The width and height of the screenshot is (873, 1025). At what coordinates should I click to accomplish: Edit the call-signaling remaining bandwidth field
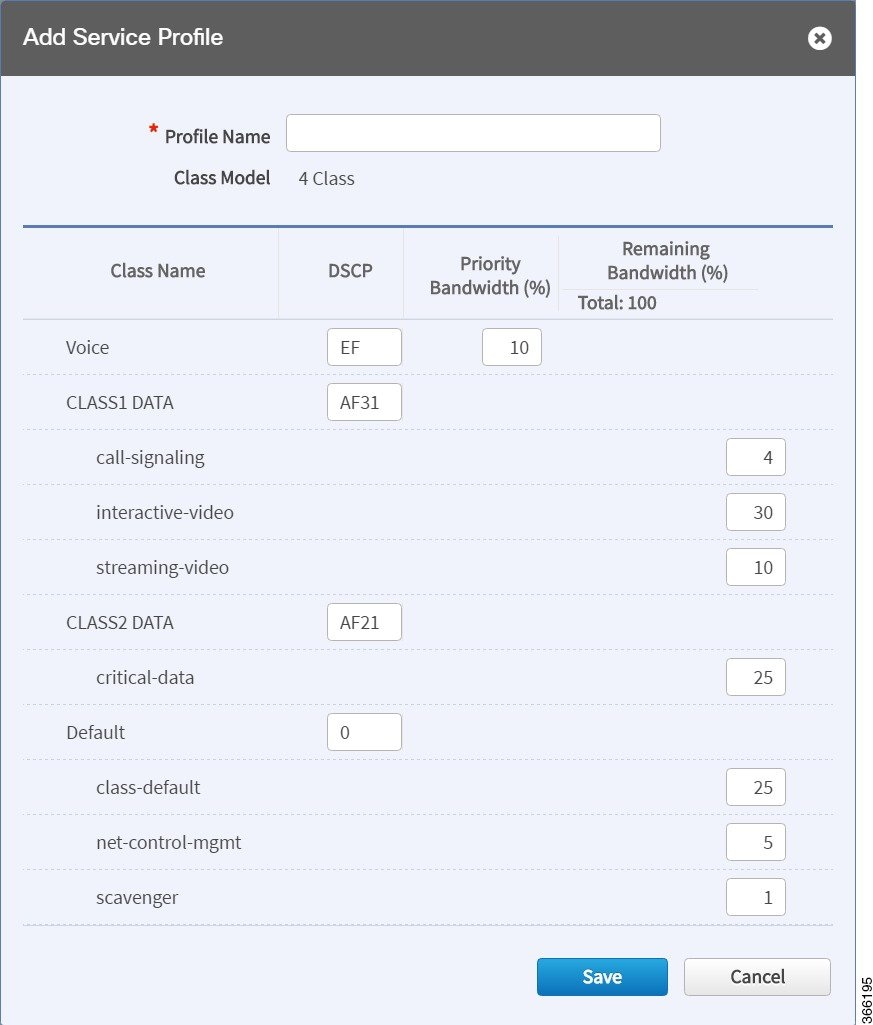coord(755,457)
